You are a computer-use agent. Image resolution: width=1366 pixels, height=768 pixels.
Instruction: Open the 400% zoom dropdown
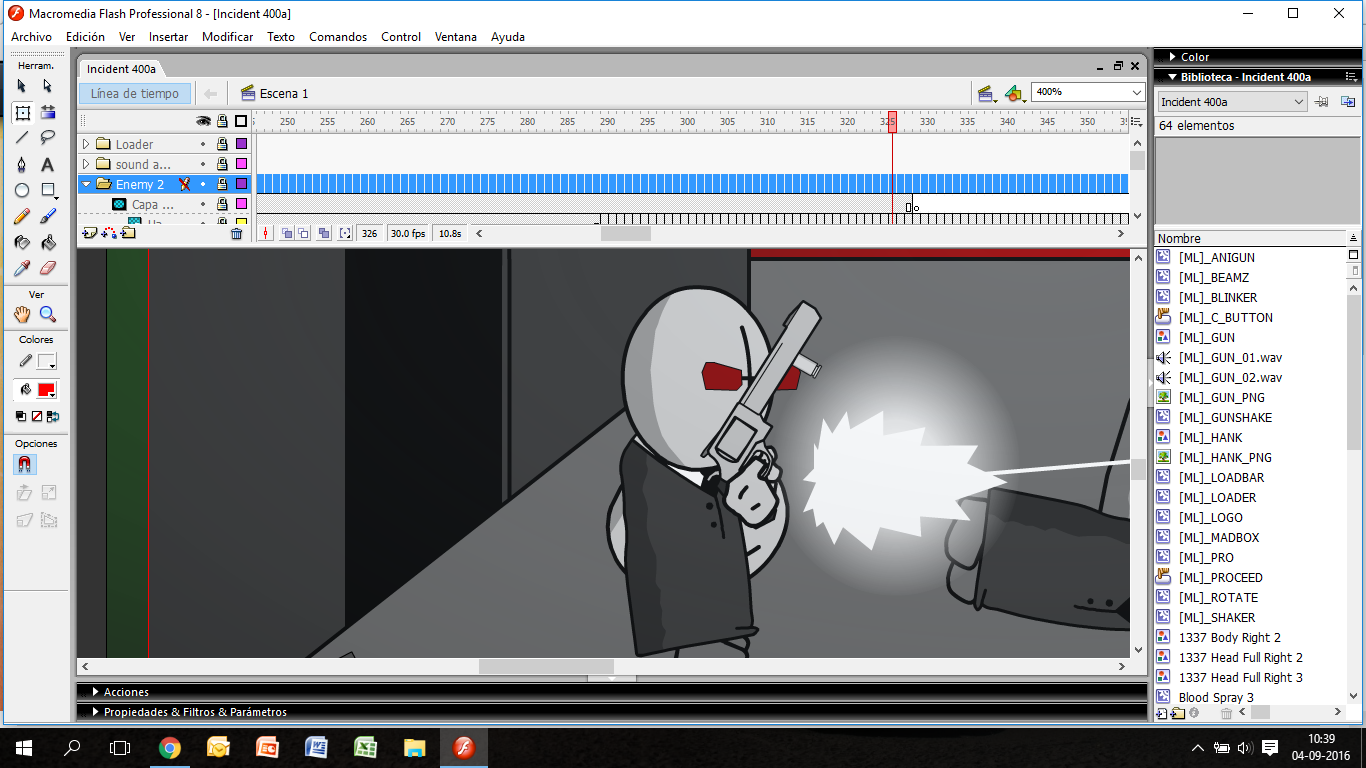(1137, 92)
